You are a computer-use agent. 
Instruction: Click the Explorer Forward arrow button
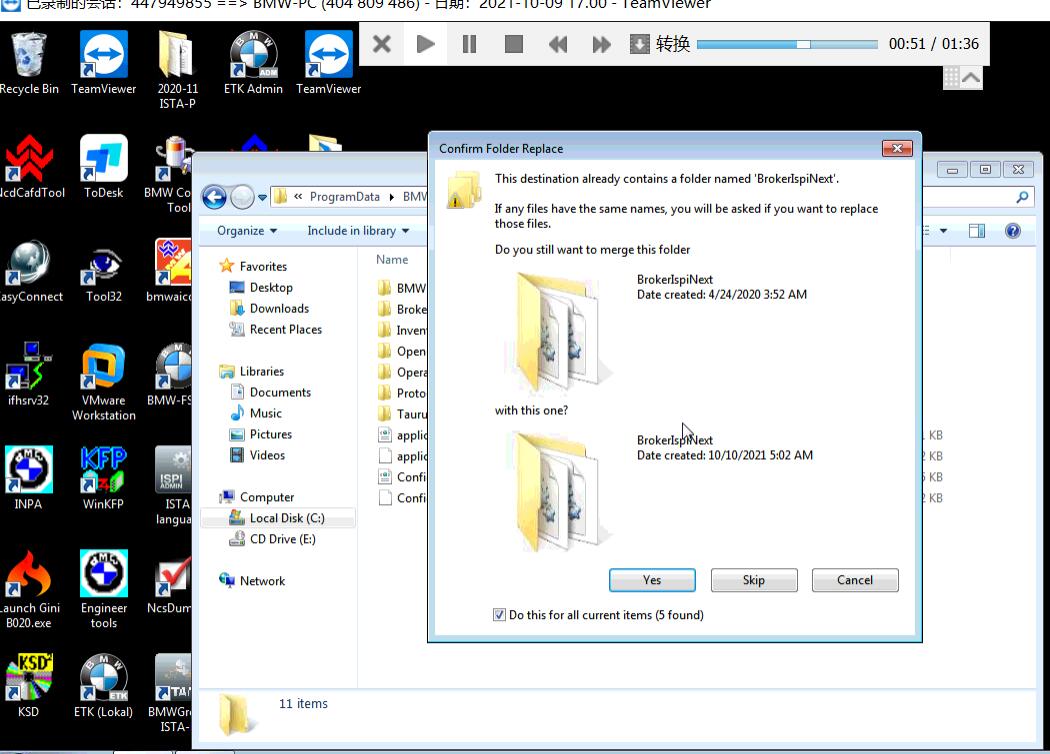[242, 197]
